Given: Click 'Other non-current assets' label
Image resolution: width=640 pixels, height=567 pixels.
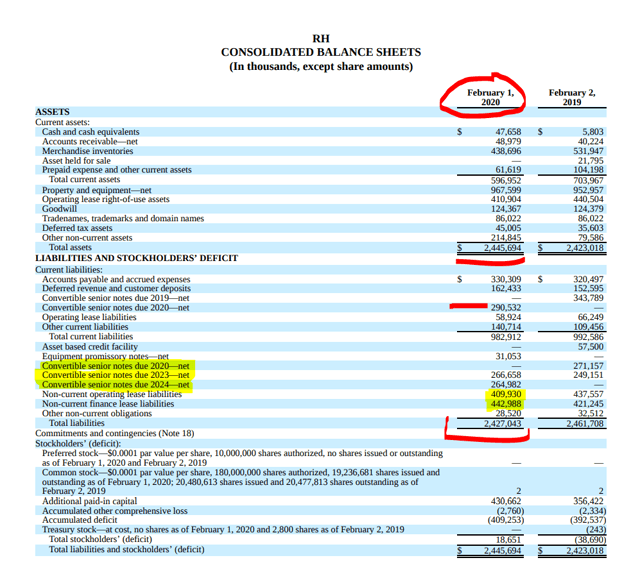Looking at the screenshot, I should pos(87,238).
